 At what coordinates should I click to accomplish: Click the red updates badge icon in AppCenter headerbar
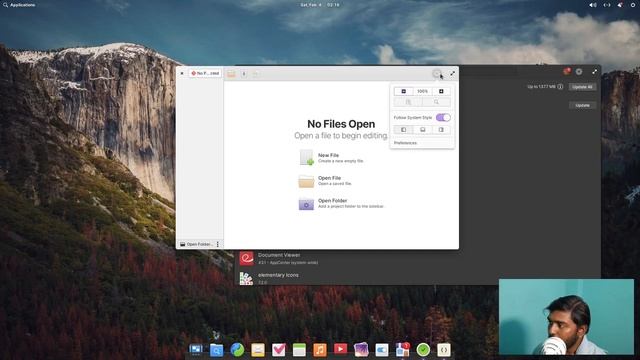567,71
